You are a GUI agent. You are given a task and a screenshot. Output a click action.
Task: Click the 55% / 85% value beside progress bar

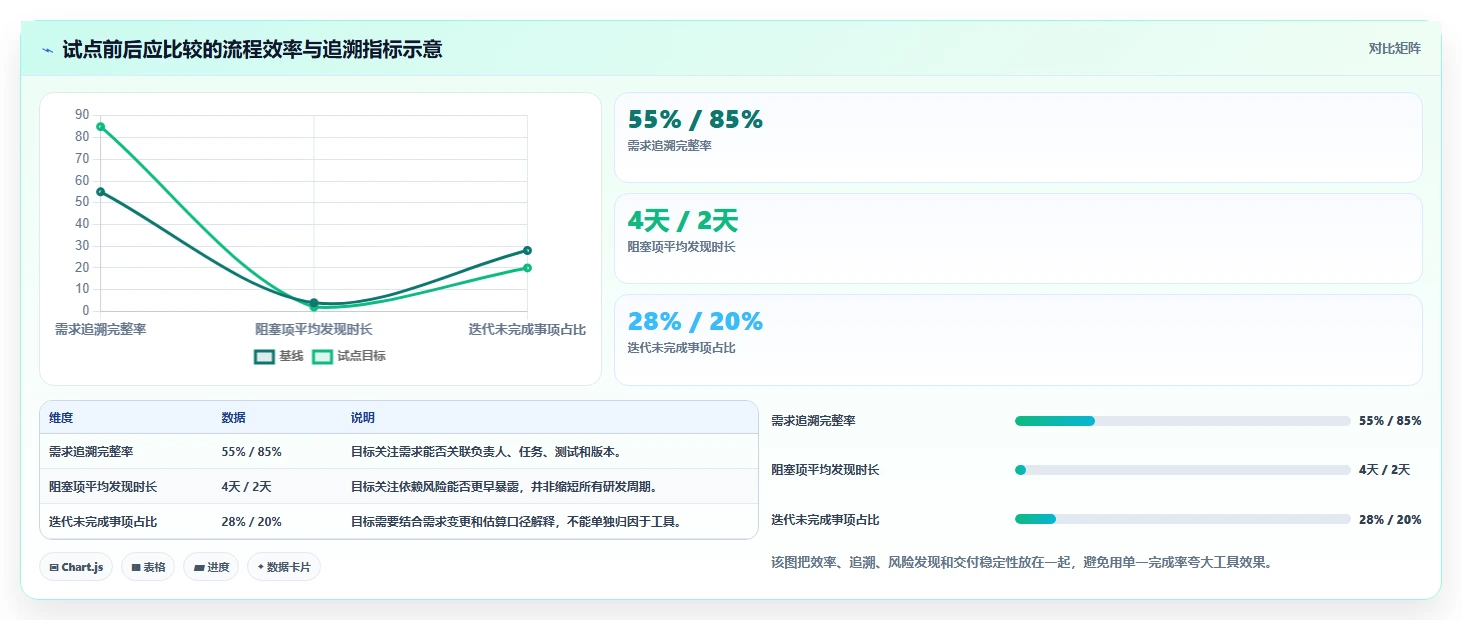click(1390, 421)
